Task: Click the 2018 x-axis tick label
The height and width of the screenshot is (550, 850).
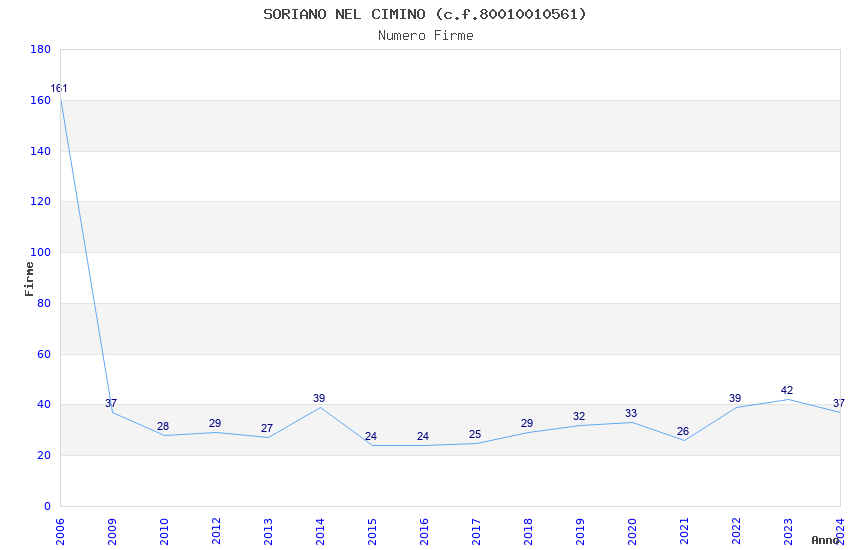Action: point(527,530)
